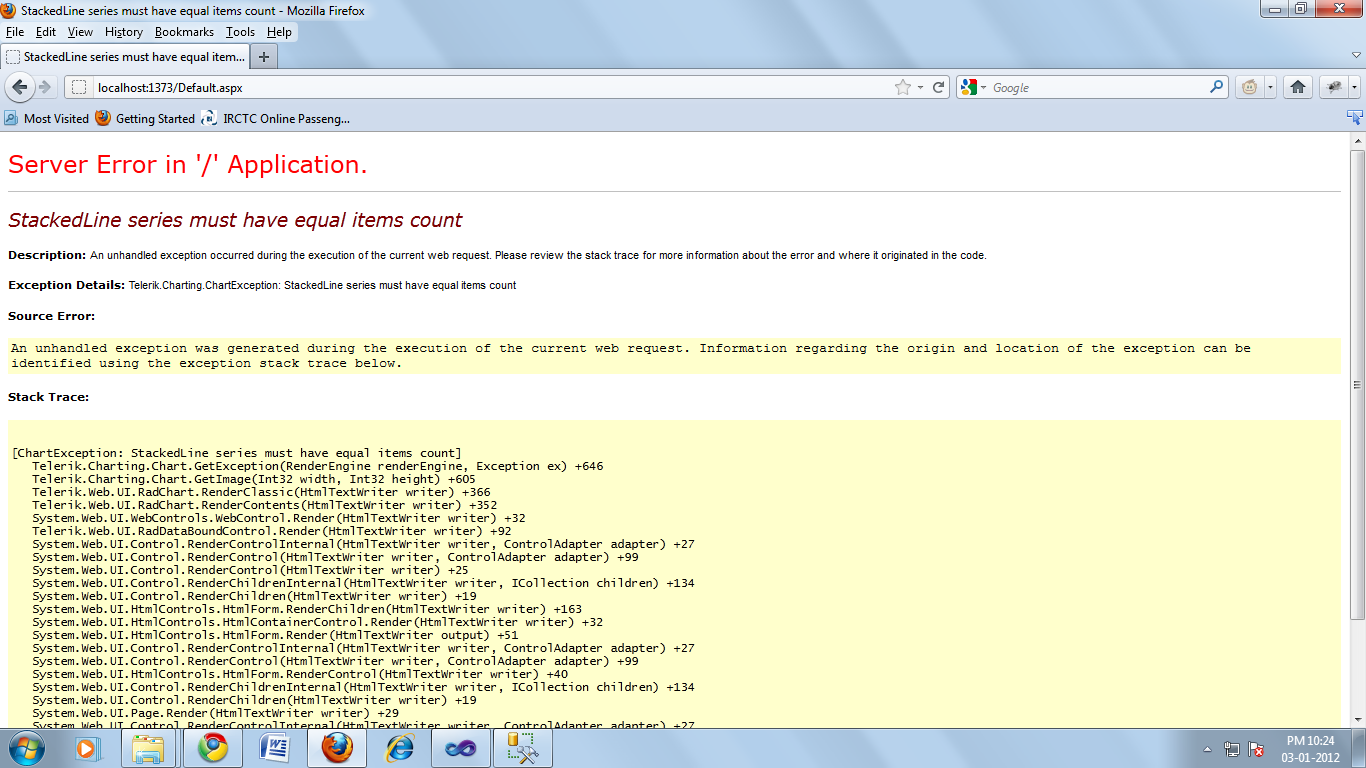Image resolution: width=1366 pixels, height=768 pixels.
Task: Minimize the Firefox window
Action: [1273, 8]
